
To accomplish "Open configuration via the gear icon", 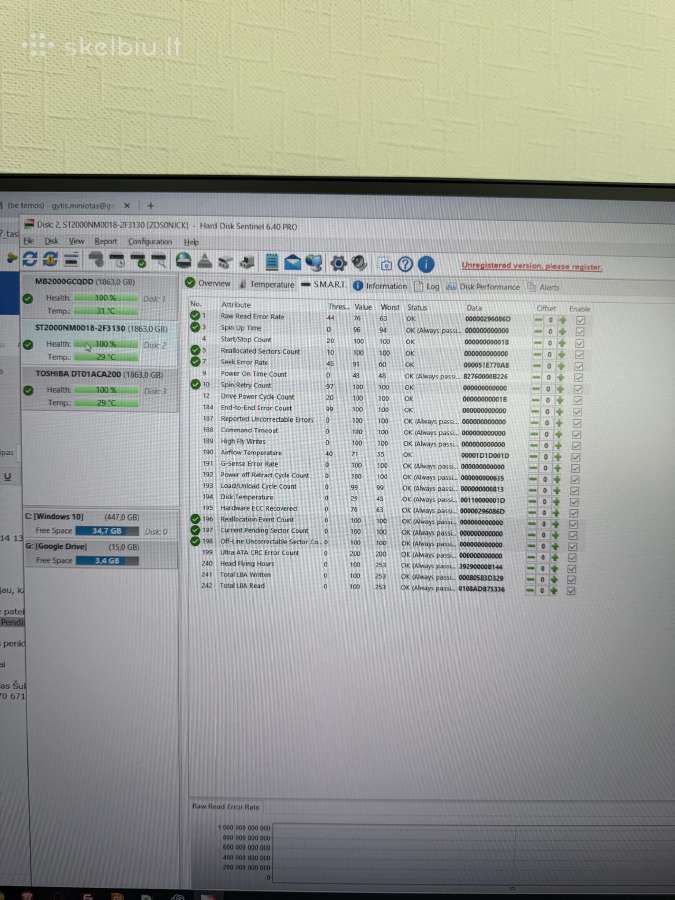I will (339, 263).
